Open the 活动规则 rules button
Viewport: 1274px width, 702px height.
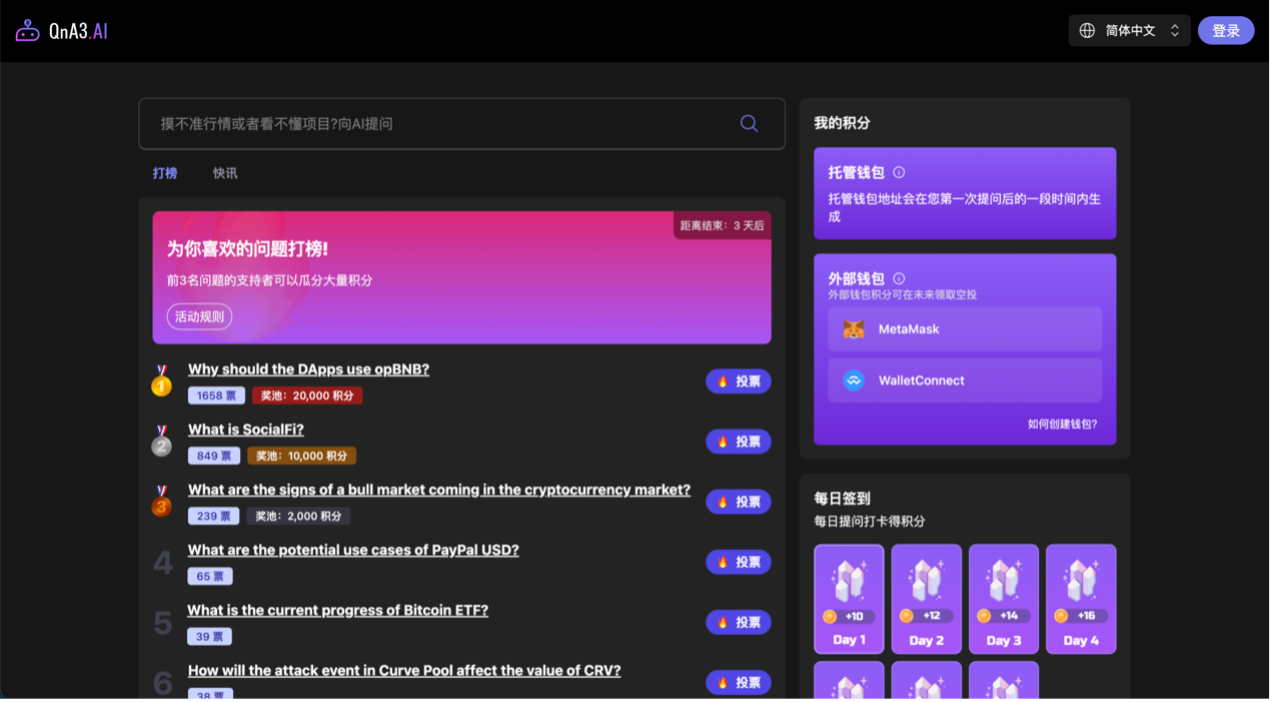click(199, 317)
